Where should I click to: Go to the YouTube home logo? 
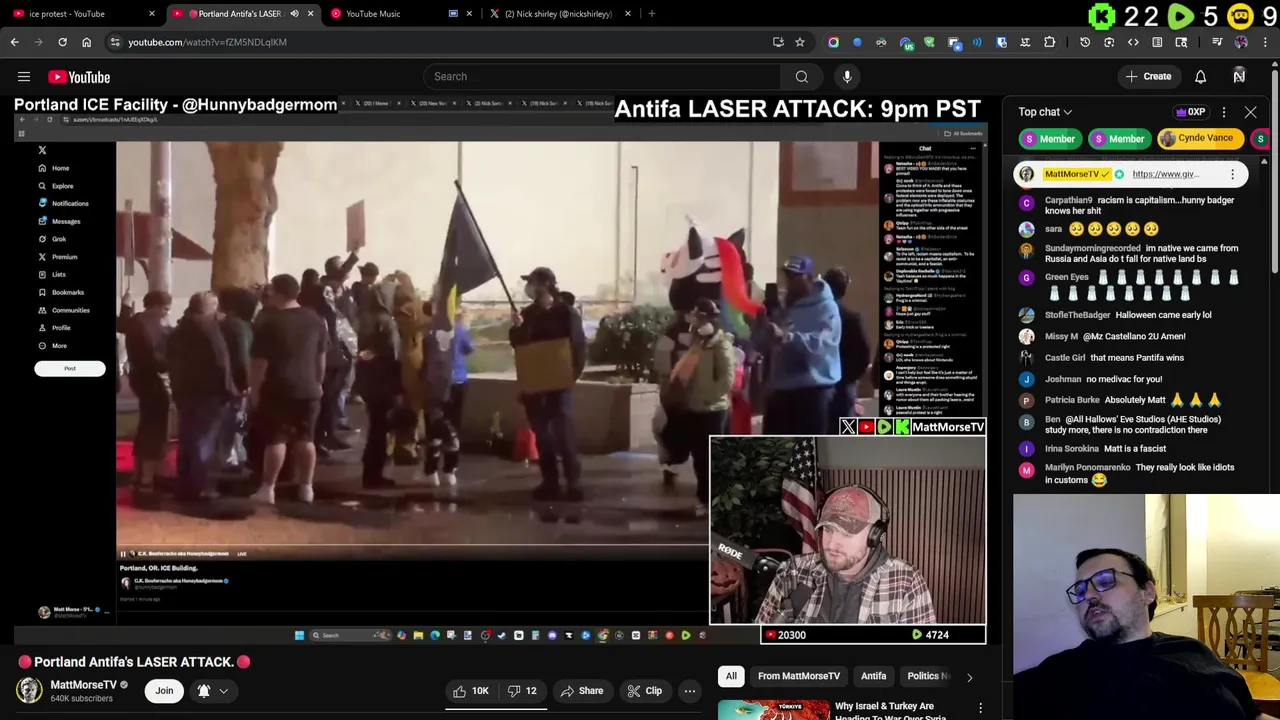(79, 77)
